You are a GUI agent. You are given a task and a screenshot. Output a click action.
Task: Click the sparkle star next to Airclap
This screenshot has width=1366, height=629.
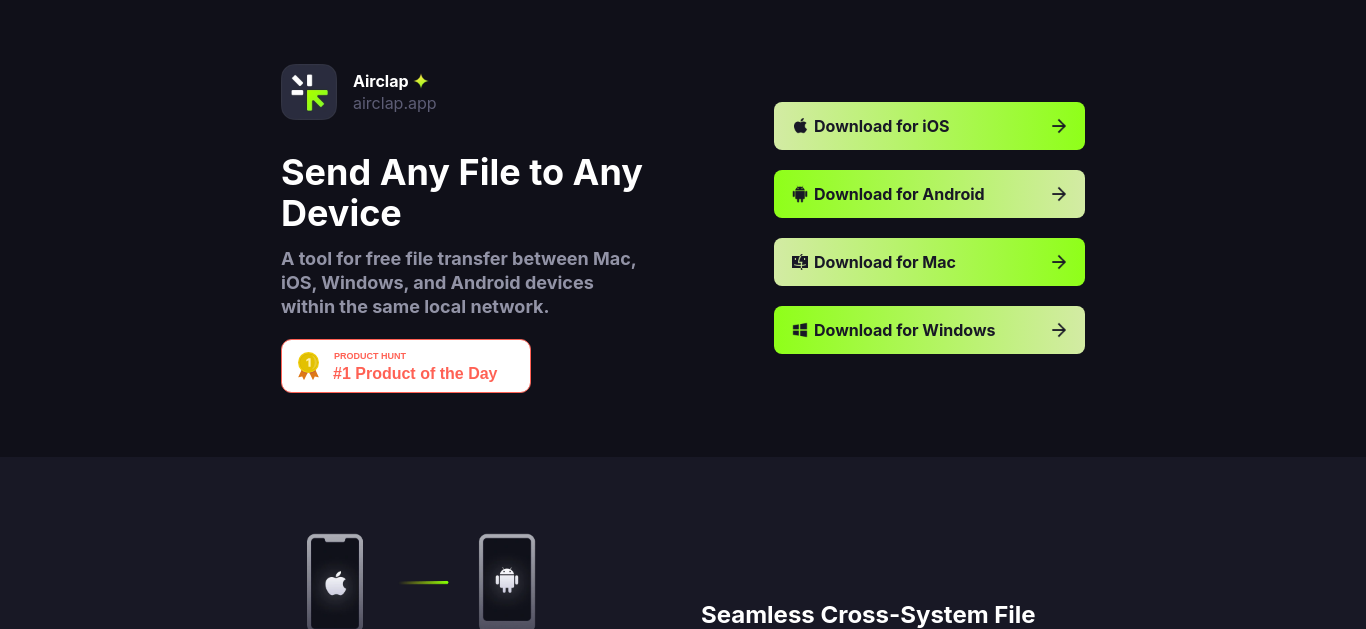pyautogui.click(x=421, y=81)
